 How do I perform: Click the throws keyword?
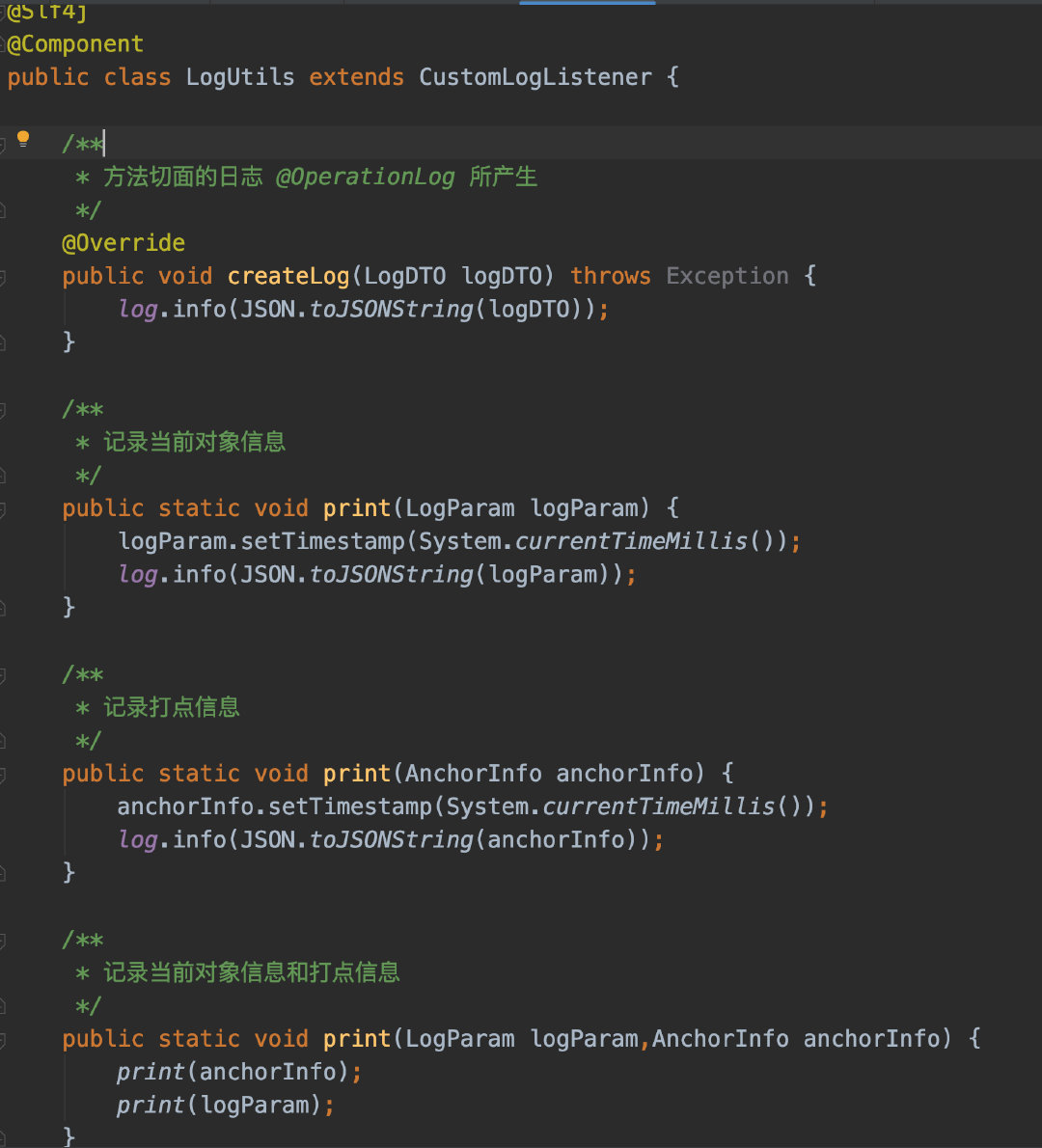tap(611, 276)
